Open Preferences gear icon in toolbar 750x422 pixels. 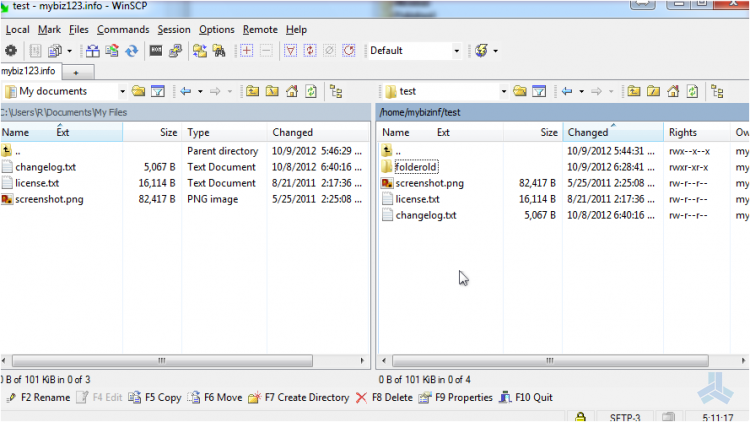(11, 51)
